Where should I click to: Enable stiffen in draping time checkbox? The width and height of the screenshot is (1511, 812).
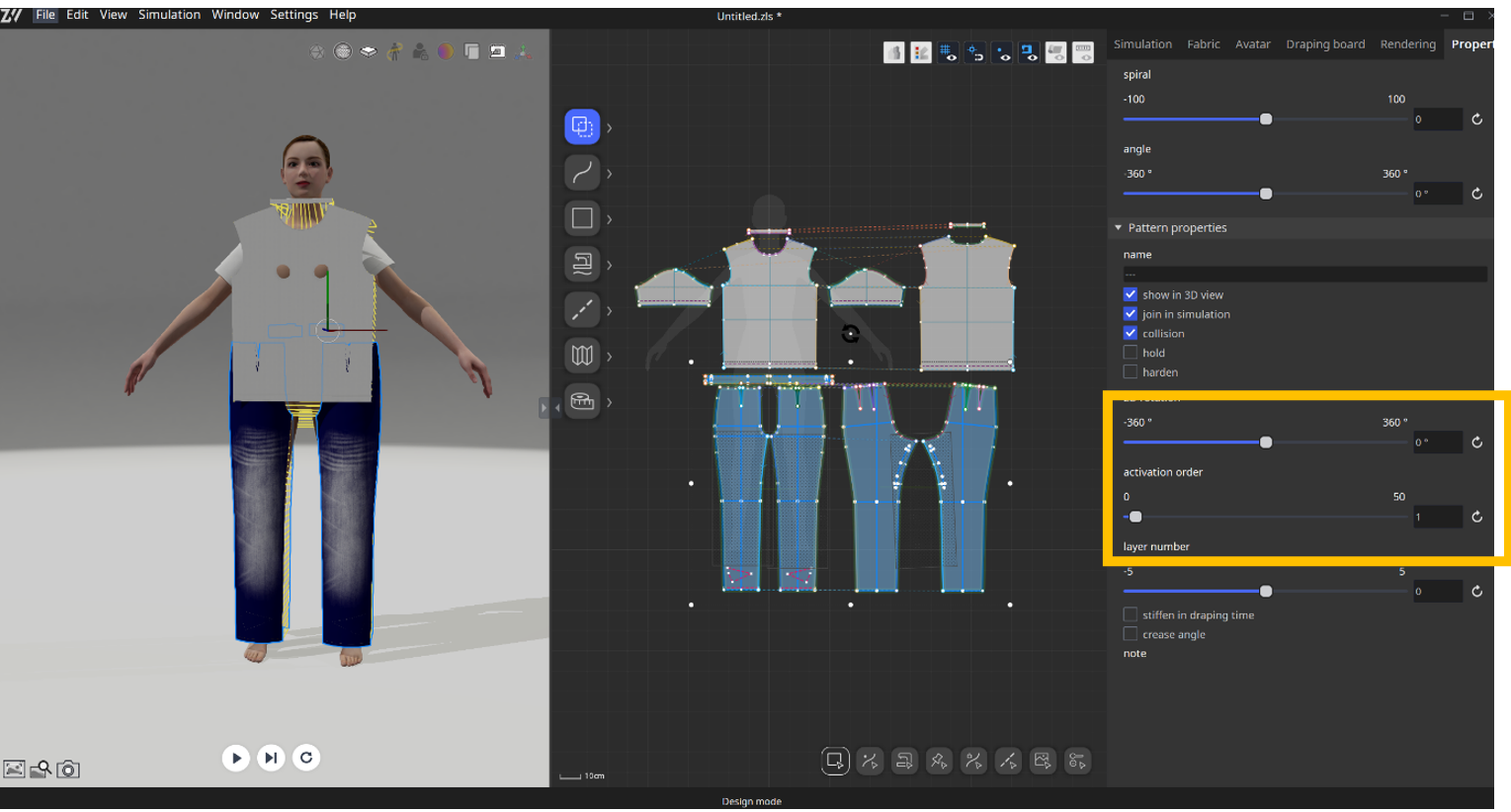coord(1131,614)
